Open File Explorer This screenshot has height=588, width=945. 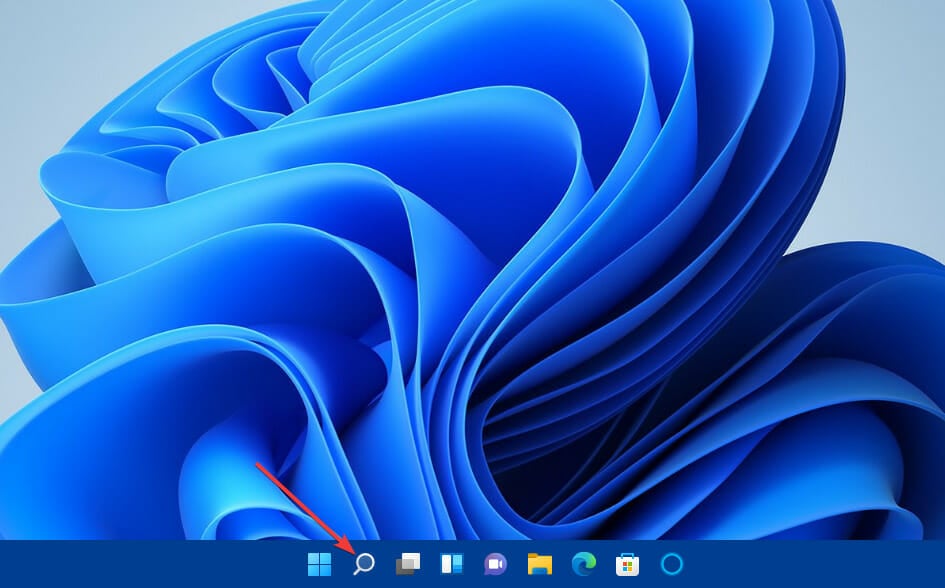(539, 565)
